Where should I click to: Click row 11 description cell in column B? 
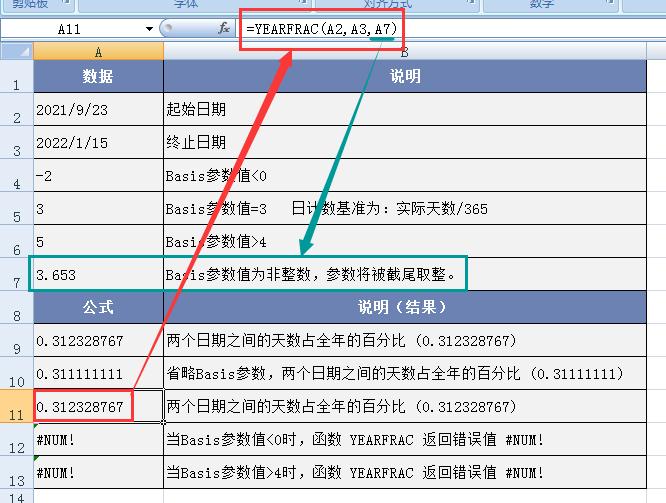[405, 406]
